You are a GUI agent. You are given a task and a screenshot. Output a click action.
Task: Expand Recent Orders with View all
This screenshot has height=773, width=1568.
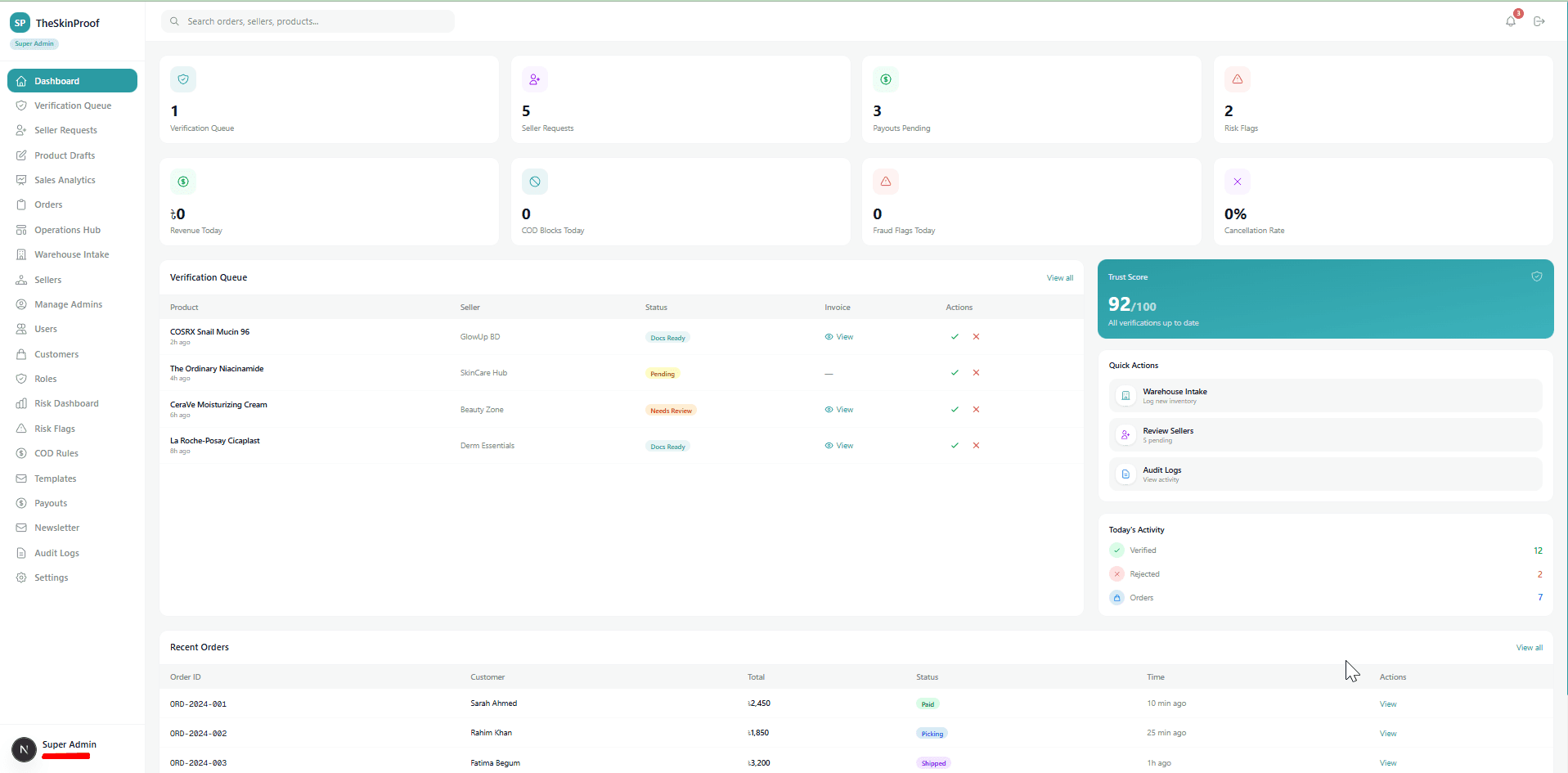(1529, 647)
